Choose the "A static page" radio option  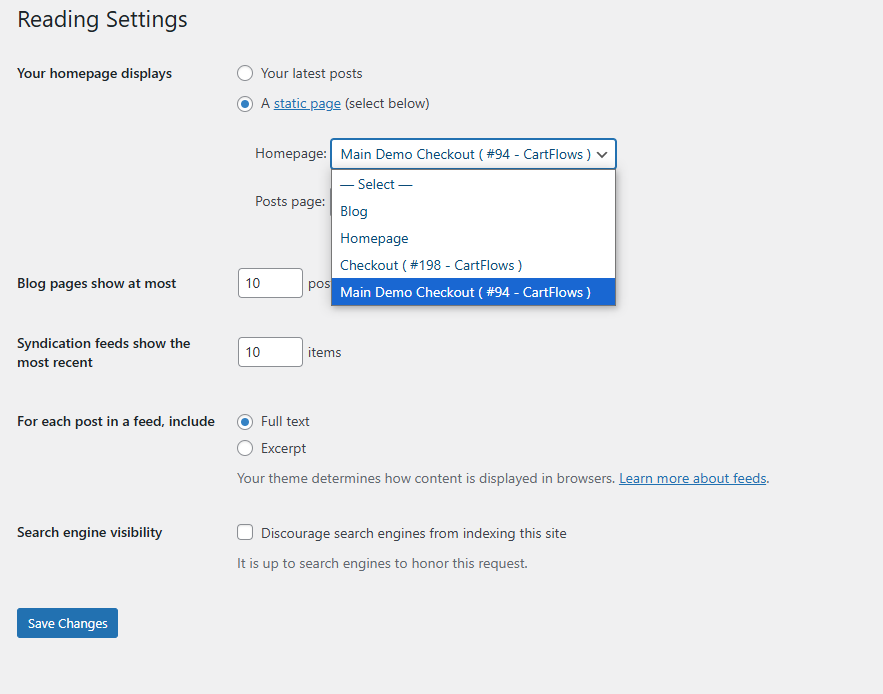click(245, 103)
